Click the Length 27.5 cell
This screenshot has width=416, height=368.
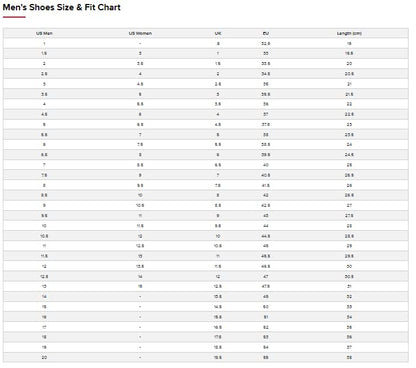coord(349,216)
